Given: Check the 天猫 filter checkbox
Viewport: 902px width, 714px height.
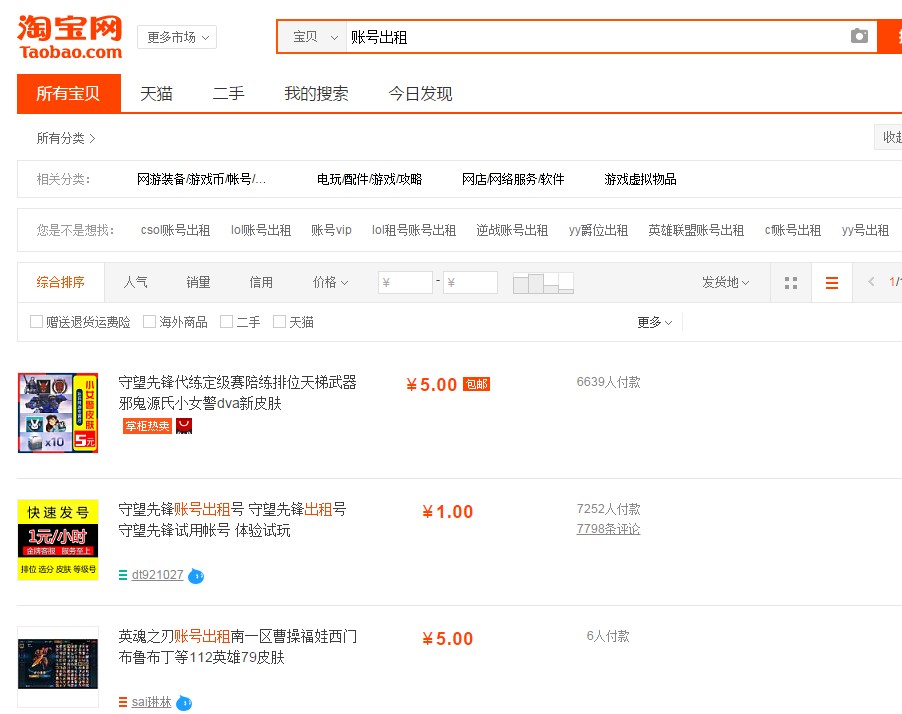Looking at the screenshot, I should 280,322.
